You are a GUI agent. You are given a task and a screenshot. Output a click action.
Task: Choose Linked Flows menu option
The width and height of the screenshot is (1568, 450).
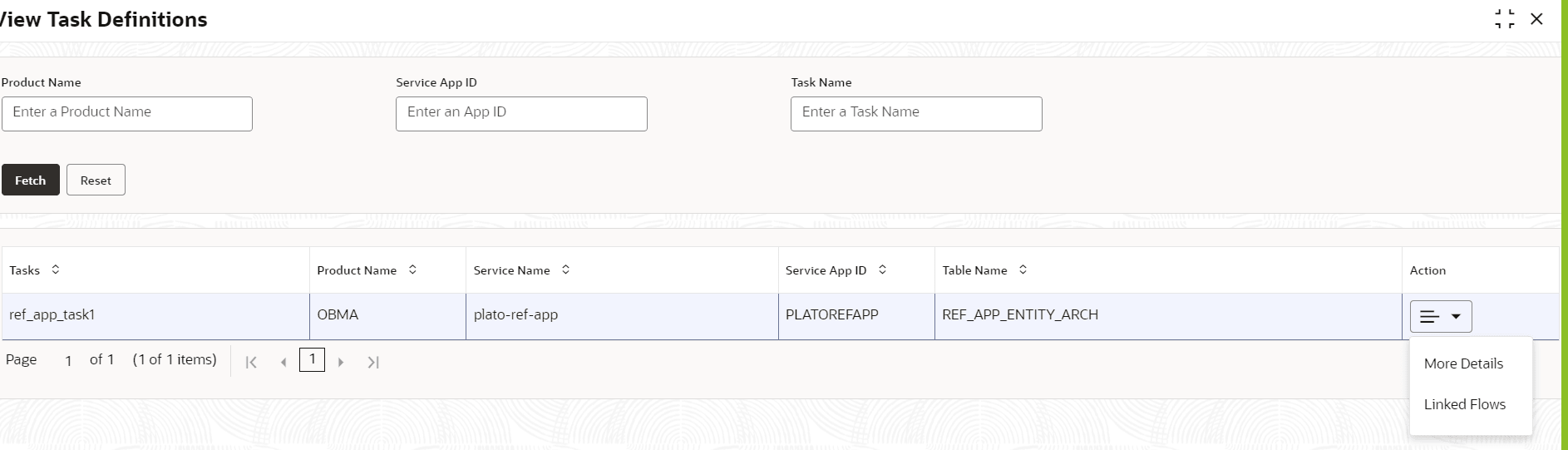click(1464, 404)
